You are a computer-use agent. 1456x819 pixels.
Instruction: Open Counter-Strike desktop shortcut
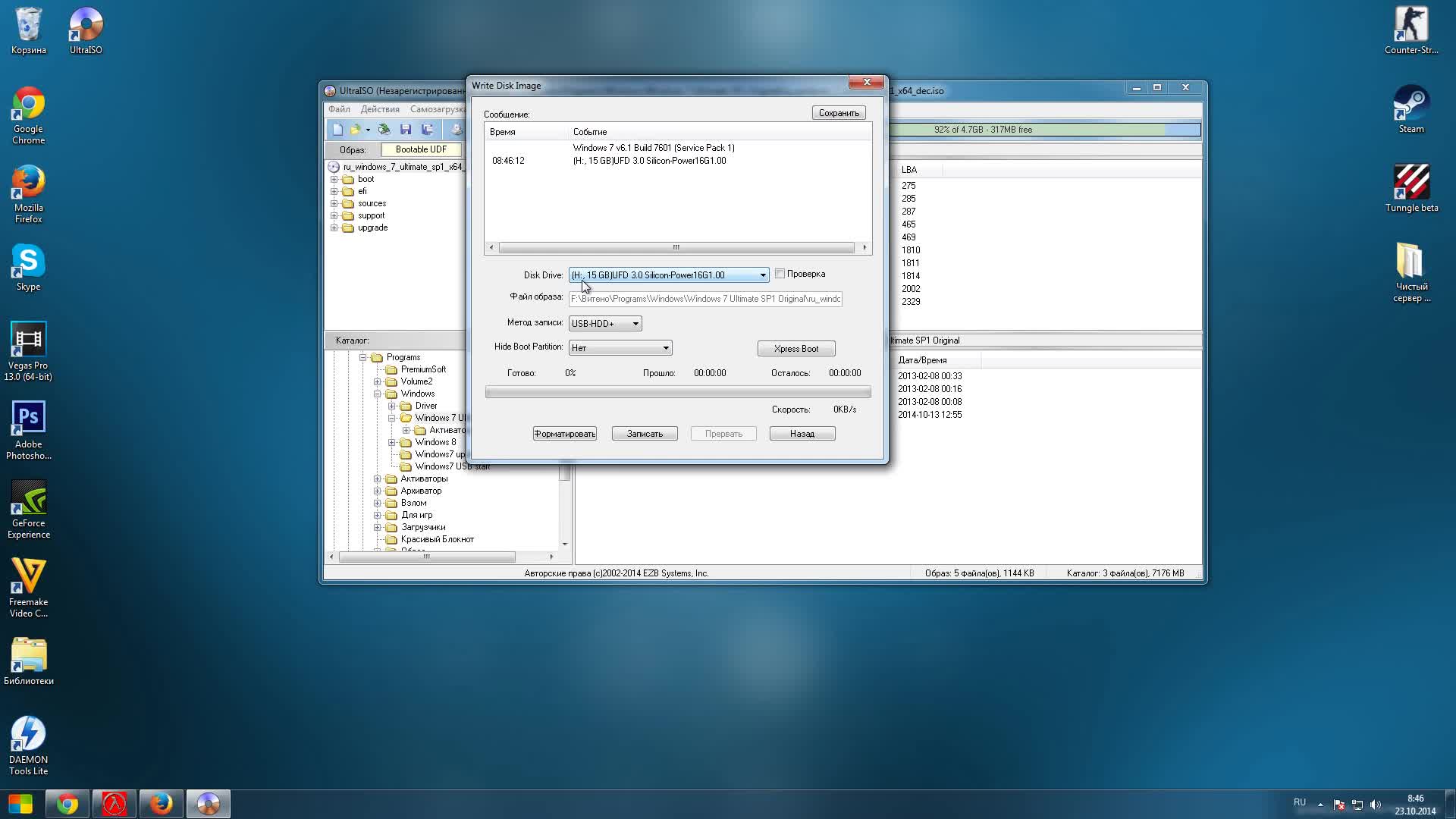(x=1410, y=30)
